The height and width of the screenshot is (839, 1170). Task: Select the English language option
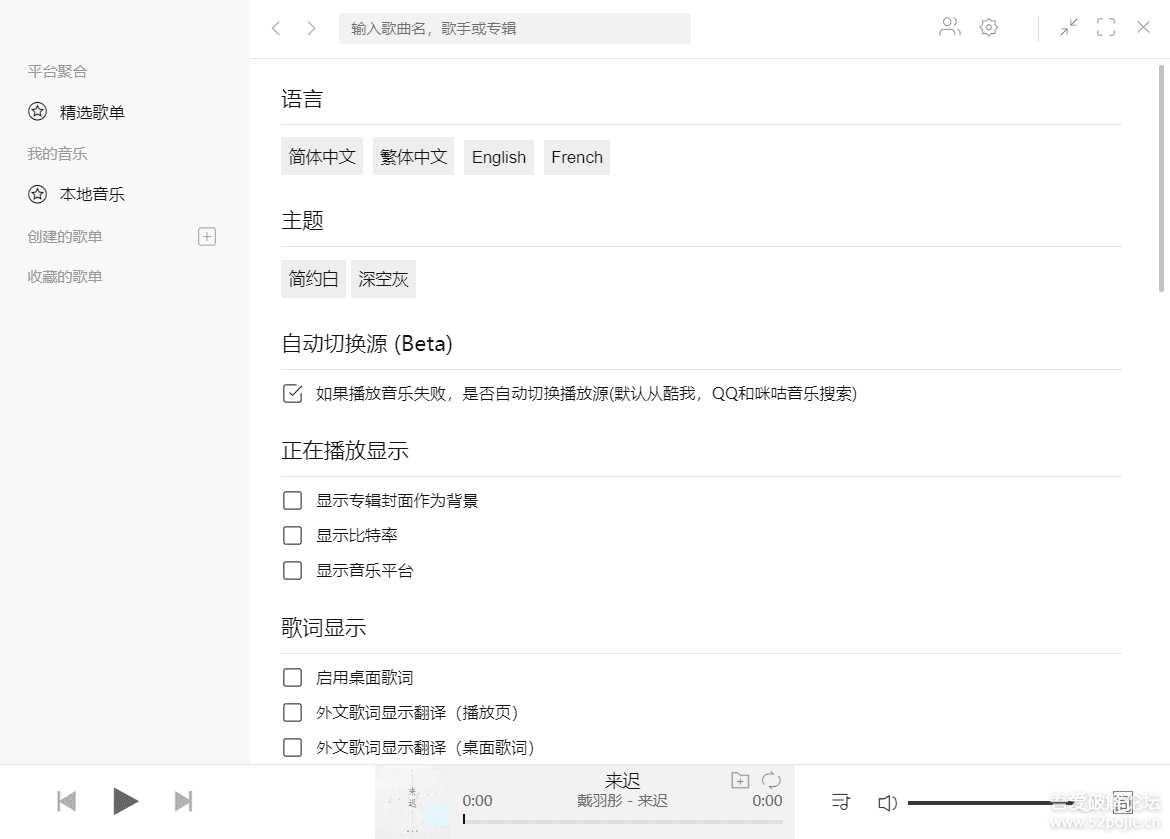(x=498, y=157)
